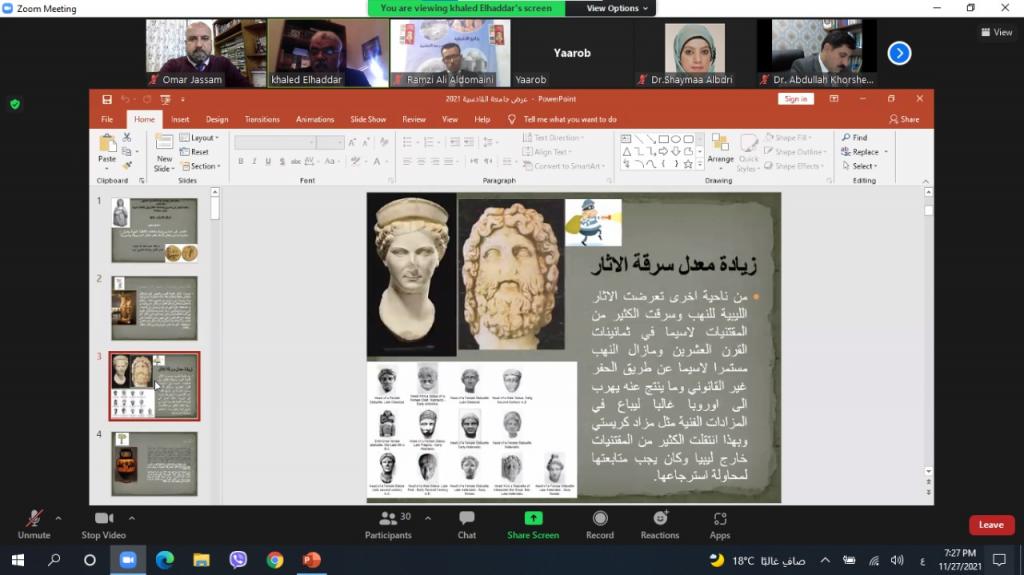Expand the Replace dropdown in Editing
Screen dimensions: 1024x575
(x=865, y=152)
